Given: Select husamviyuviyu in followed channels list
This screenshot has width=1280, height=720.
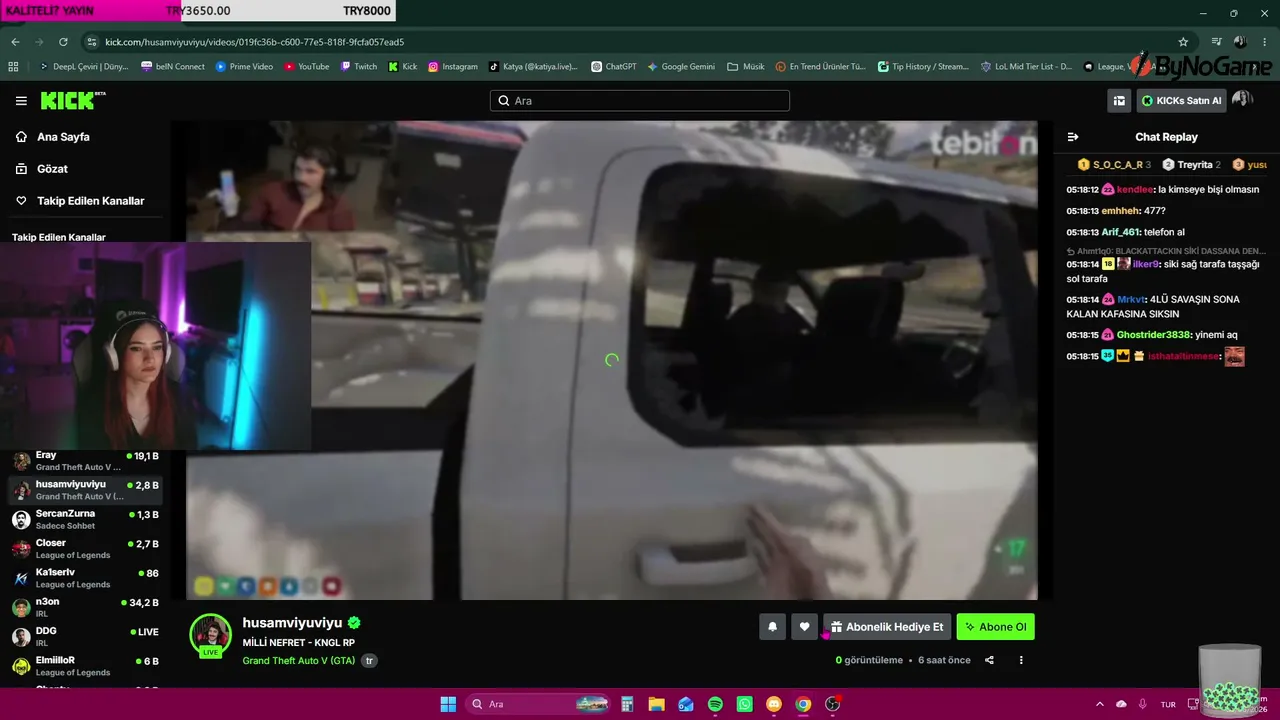Looking at the screenshot, I should pos(85,490).
